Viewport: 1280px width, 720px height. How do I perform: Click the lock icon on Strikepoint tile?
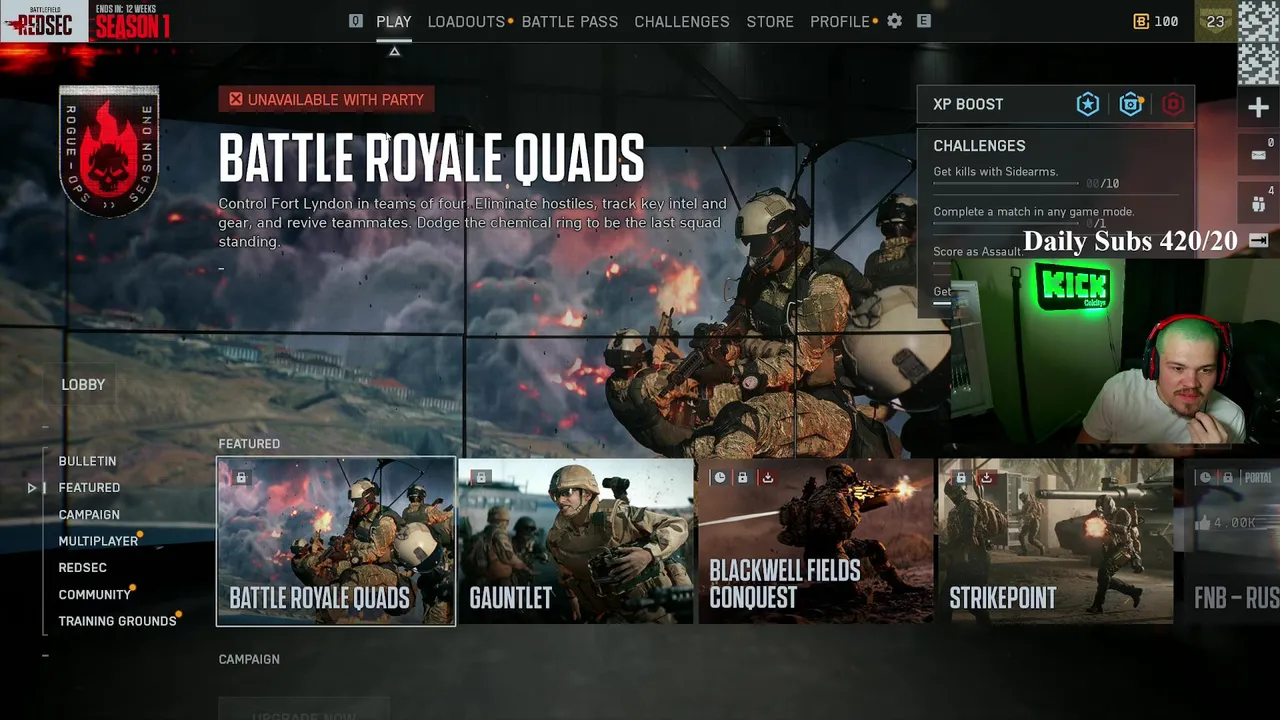(x=961, y=478)
